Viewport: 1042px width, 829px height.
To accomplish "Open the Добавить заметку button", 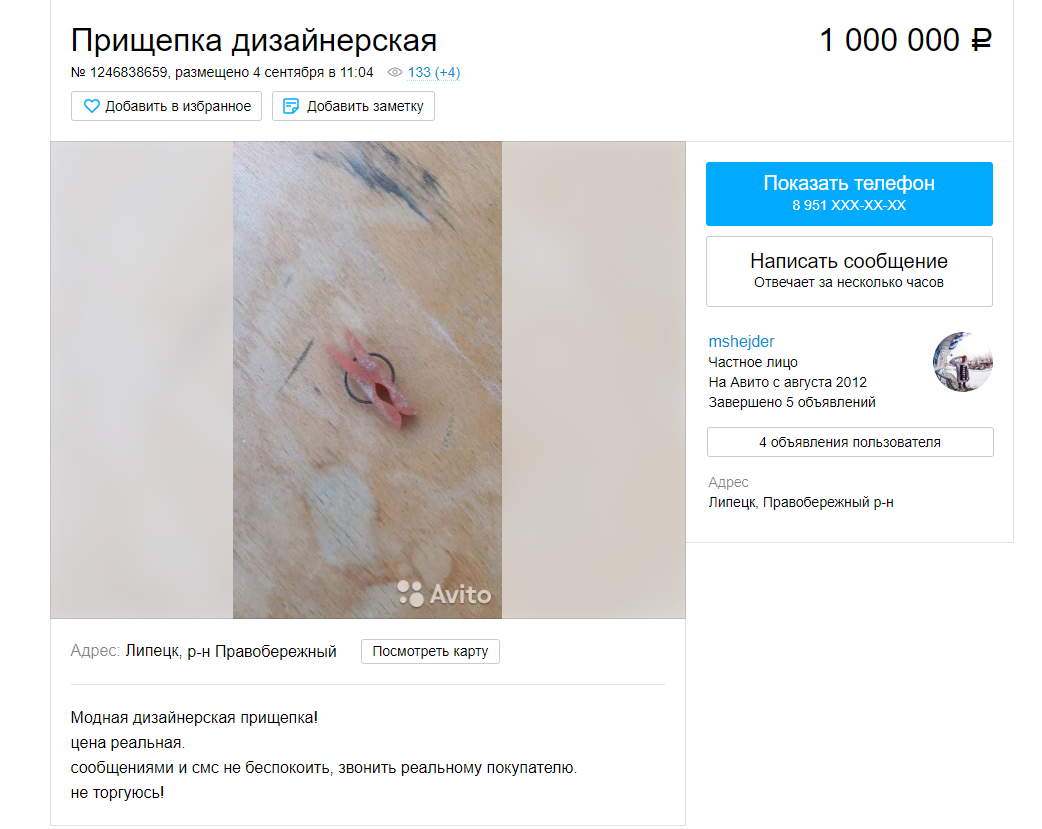I will click(354, 106).
